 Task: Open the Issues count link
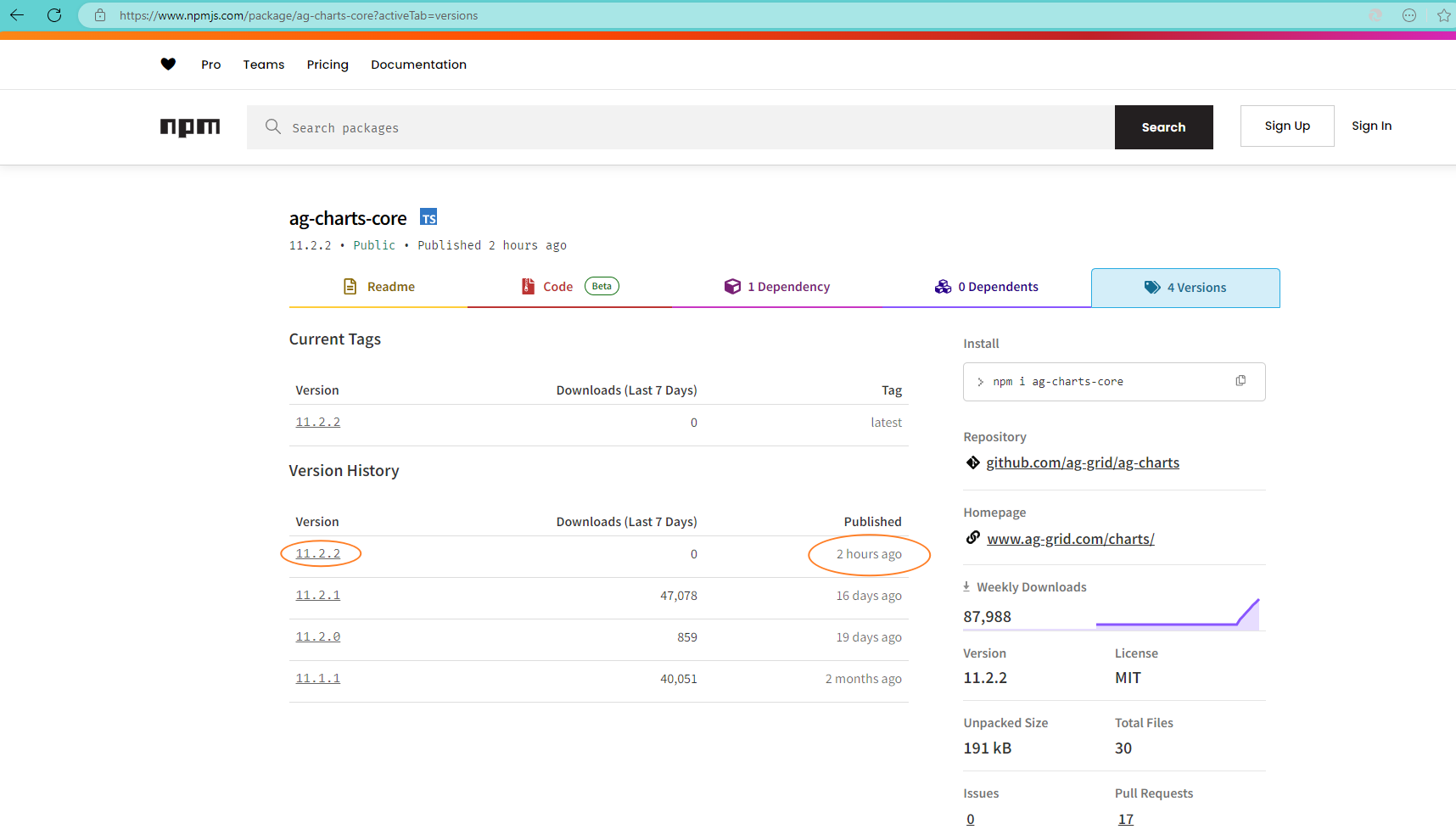971,819
